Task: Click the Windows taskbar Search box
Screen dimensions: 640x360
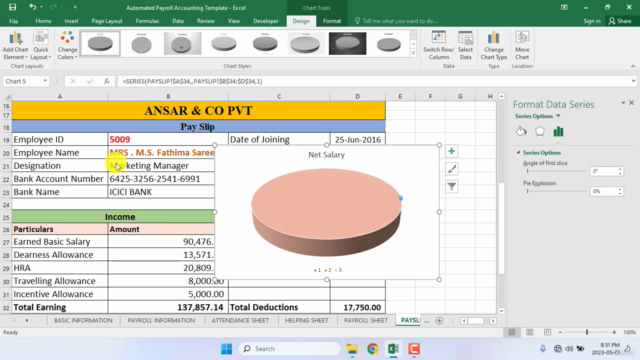Action: pos(289,349)
